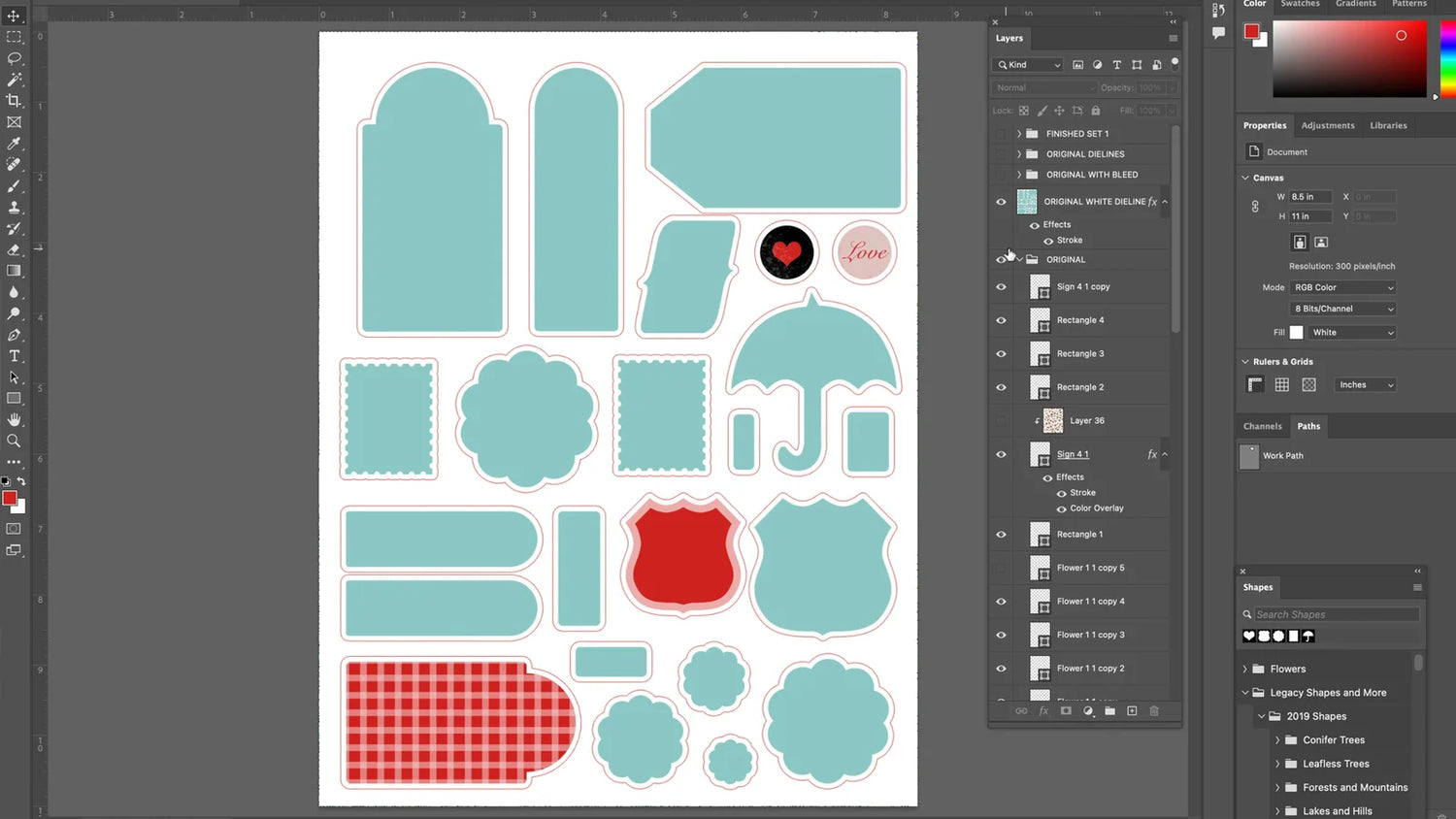Toggle visibility of FINISHED SET 1 group
This screenshot has height=819, width=1456.
1001,134
